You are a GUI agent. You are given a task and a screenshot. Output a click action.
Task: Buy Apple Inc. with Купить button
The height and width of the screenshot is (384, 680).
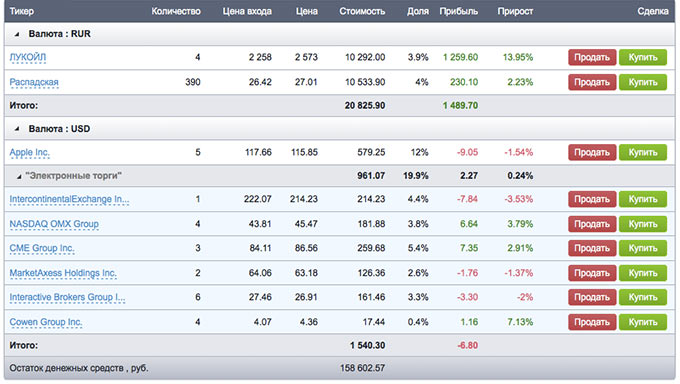[x=643, y=152]
